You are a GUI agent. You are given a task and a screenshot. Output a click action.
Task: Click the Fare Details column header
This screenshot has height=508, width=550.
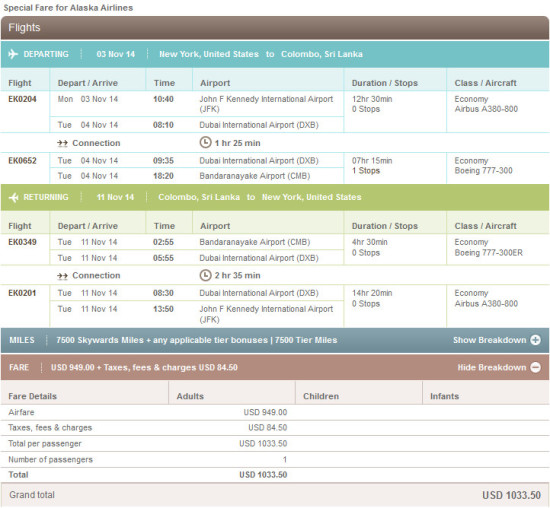[x=33, y=396]
